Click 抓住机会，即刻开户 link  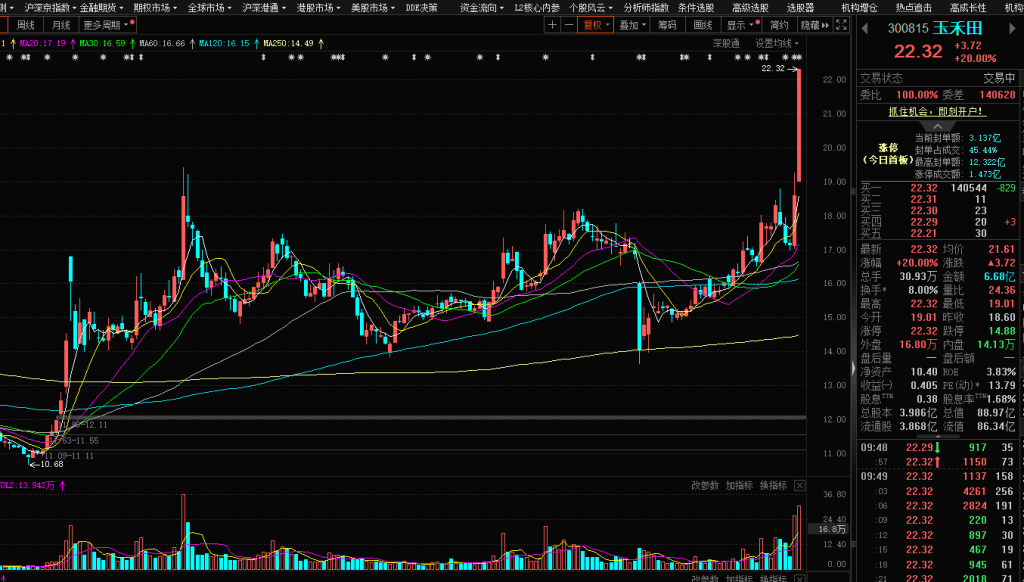pos(937,112)
